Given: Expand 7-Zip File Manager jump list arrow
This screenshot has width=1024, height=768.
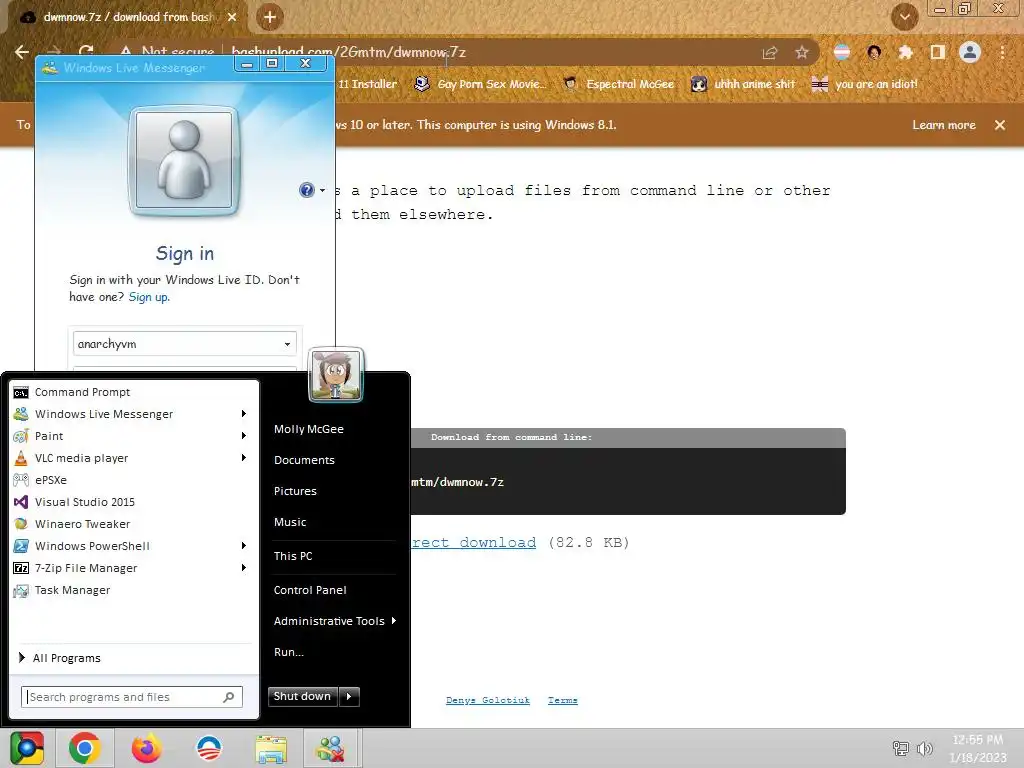Looking at the screenshot, I should pyautogui.click(x=244, y=568).
